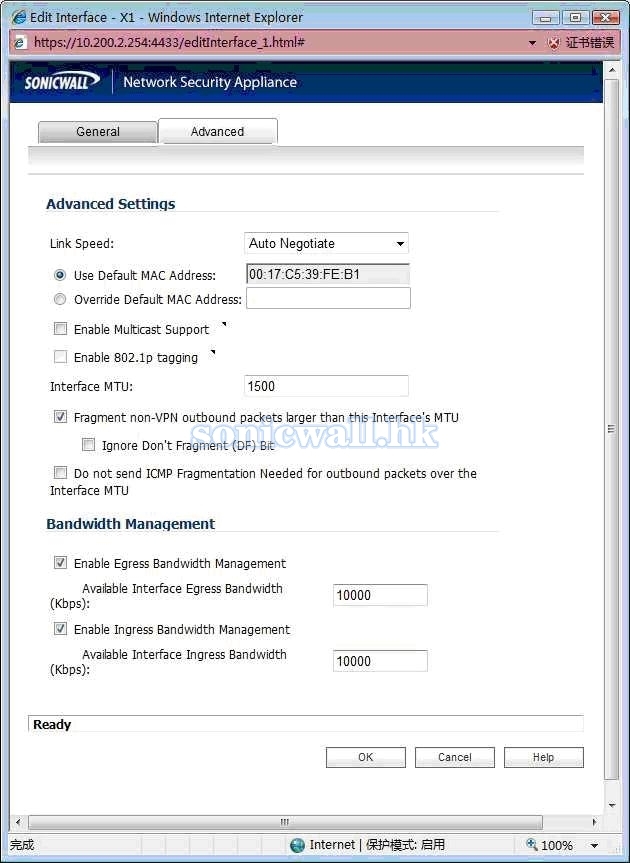Click the Internet Explorer window icon
Image resolution: width=630 pixels, height=863 pixels.
point(19,17)
